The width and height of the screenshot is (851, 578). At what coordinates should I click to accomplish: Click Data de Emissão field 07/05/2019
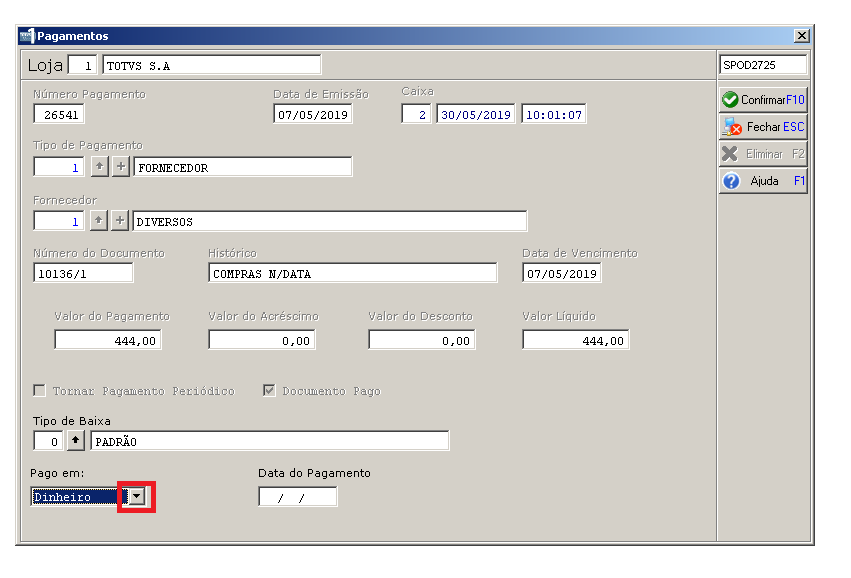coord(313,115)
